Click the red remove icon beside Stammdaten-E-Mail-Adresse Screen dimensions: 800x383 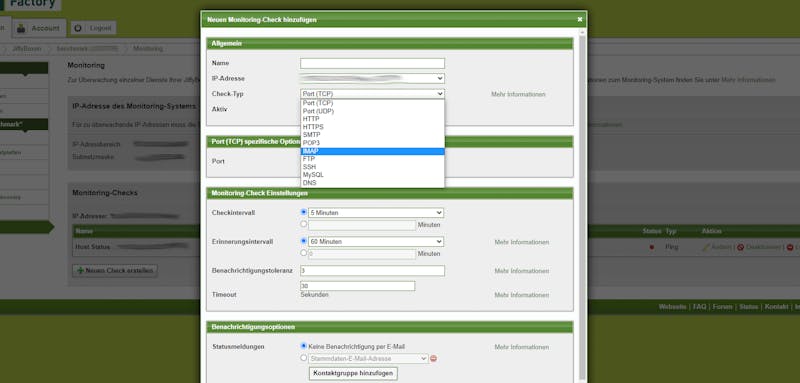(434, 359)
